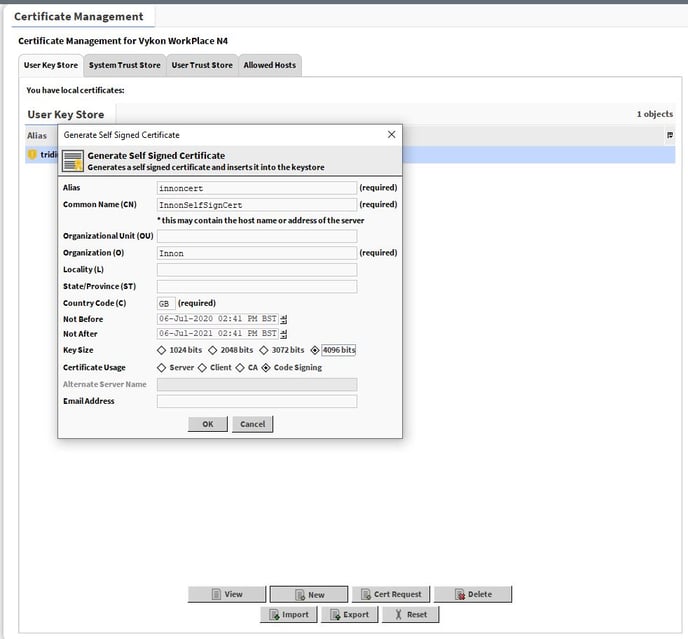Cancel the certificate generation dialog
Viewport: 688px width, 639px height.
pos(252,424)
